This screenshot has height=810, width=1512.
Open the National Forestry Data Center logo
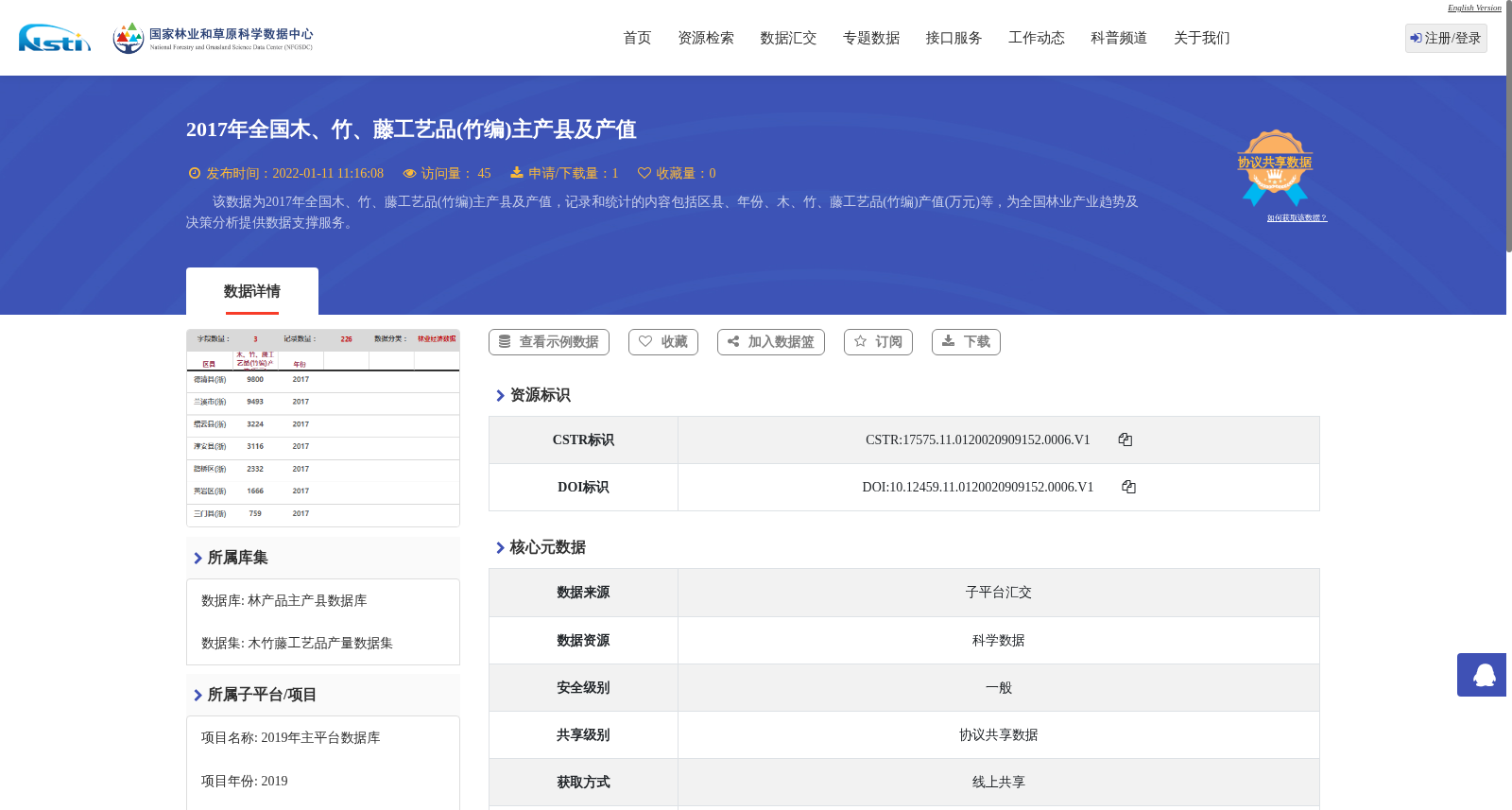click(x=213, y=38)
